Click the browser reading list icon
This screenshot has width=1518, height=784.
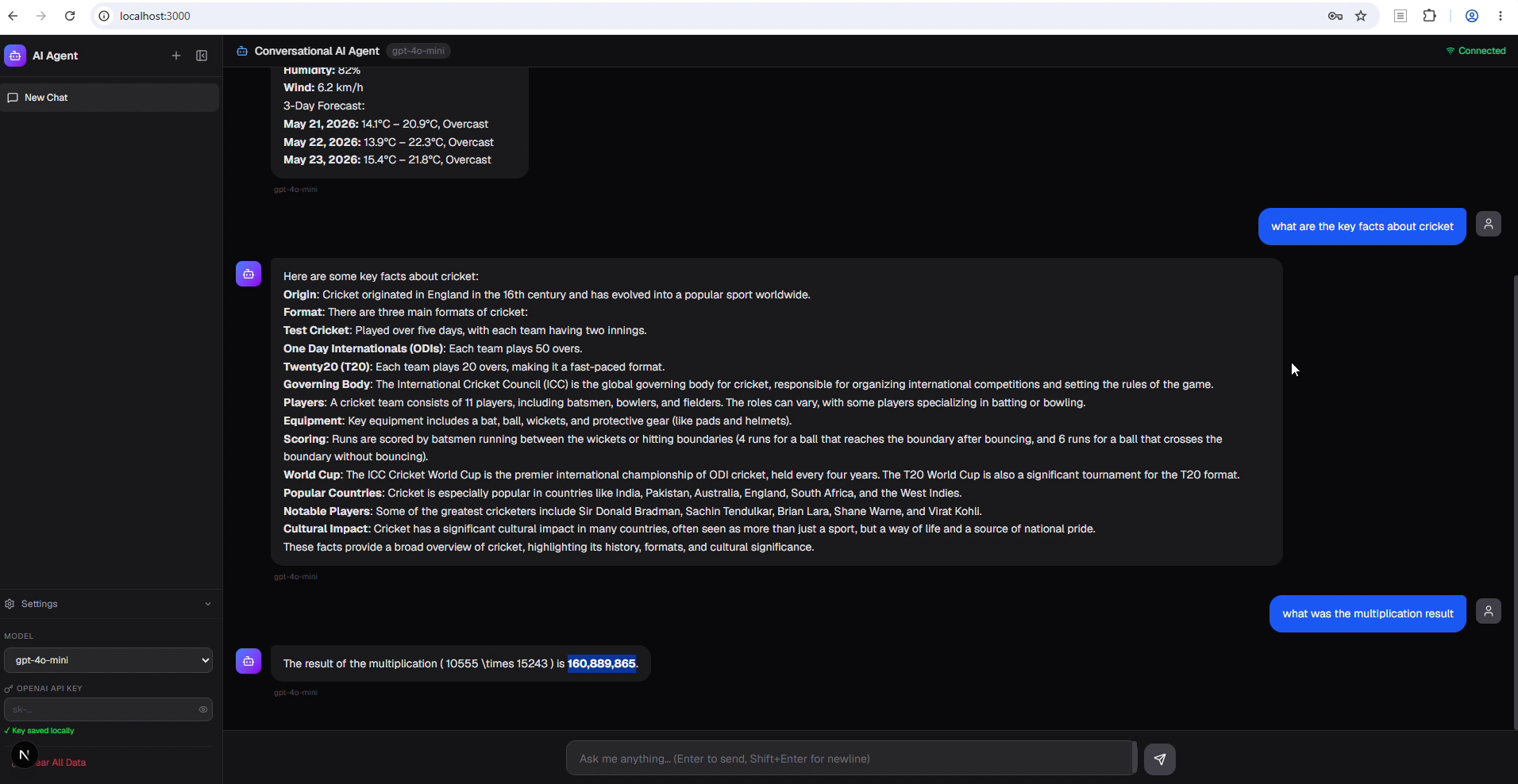point(1400,16)
